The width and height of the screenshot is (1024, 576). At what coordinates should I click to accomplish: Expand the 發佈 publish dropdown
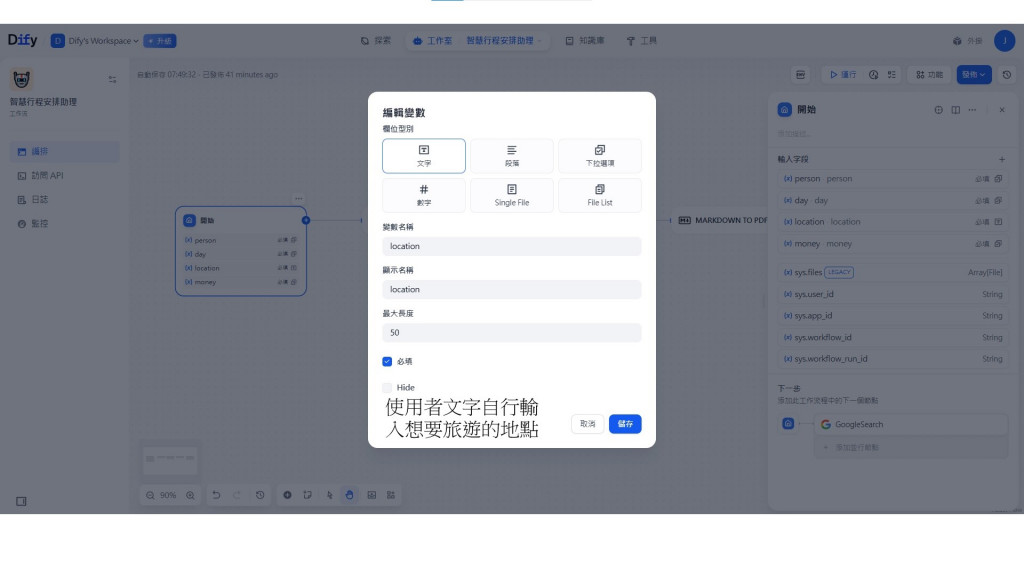(974, 74)
